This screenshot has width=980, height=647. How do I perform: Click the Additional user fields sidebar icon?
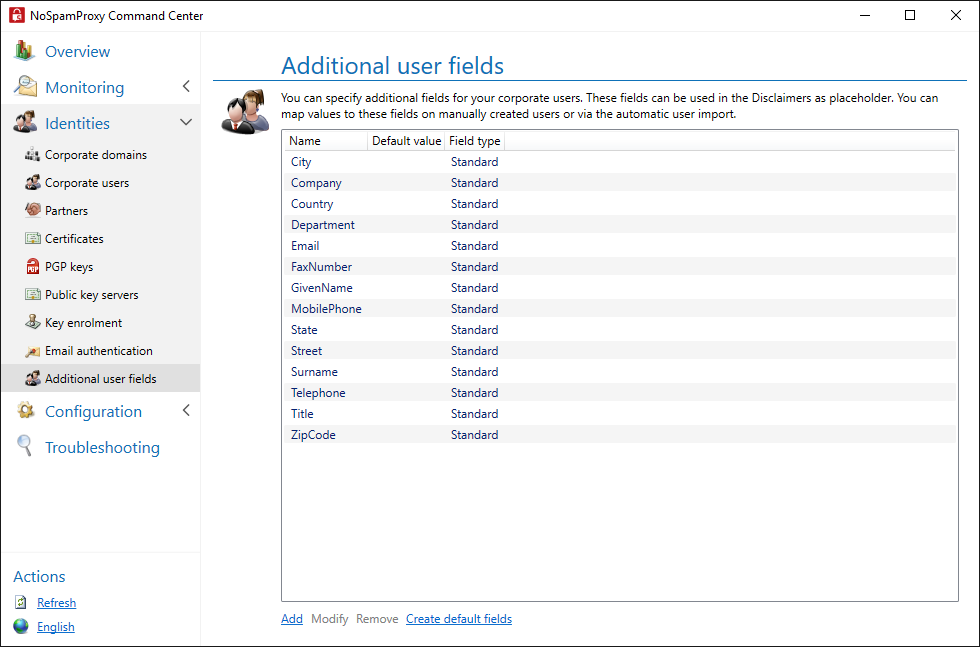pyautogui.click(x=32, y=378)
